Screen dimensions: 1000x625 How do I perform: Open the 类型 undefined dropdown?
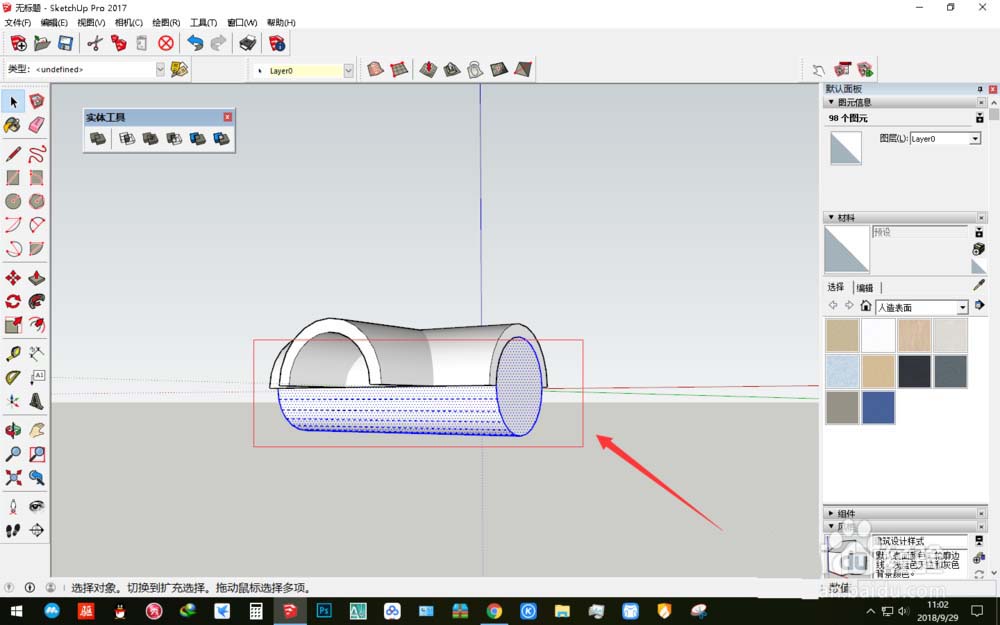click(160, 69)
